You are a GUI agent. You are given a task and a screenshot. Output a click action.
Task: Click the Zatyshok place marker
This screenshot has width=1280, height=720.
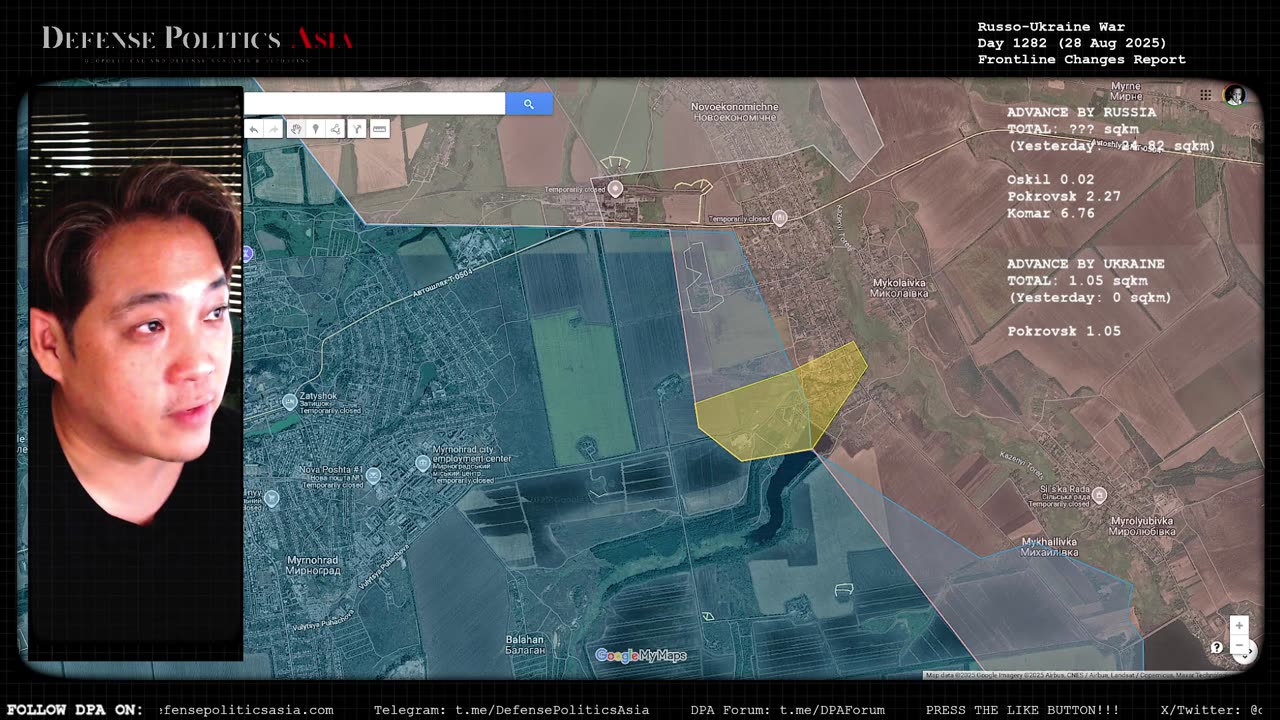click(x=290, y=401)
